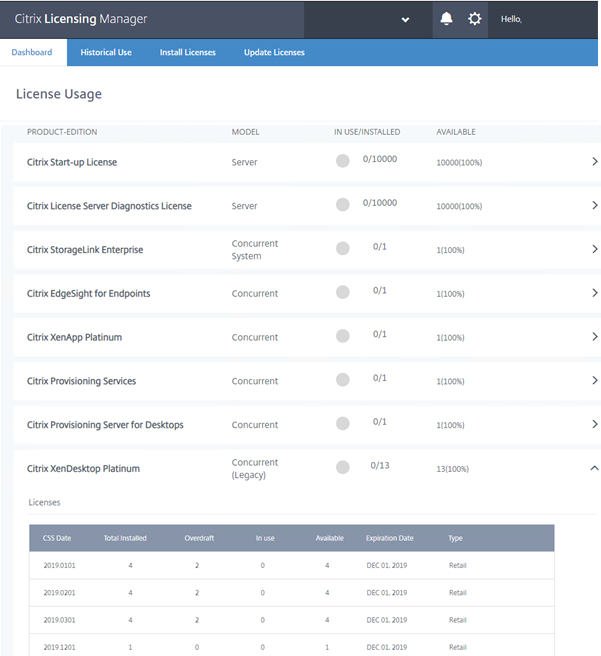Go to the Update Licenses tab
The image size is (601, 656).
[x=274, y=52]
